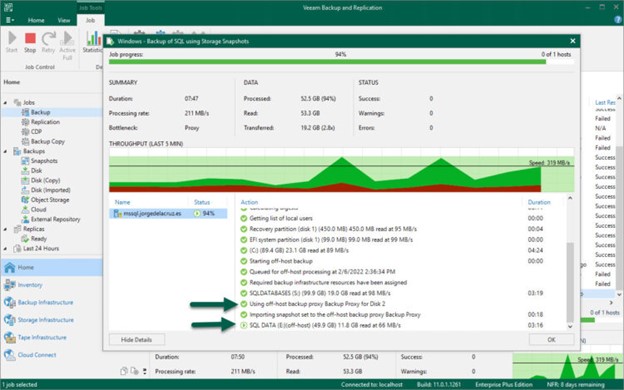Select CDP under Jobs tree
Image resolution: width=624 pixels, height=390 pixels.
[x=36, y=132]
